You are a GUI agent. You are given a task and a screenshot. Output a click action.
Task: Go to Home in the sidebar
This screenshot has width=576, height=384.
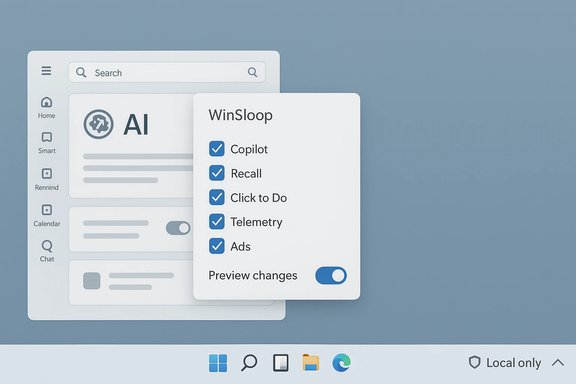pyautogui.click(x=46, y=107)
